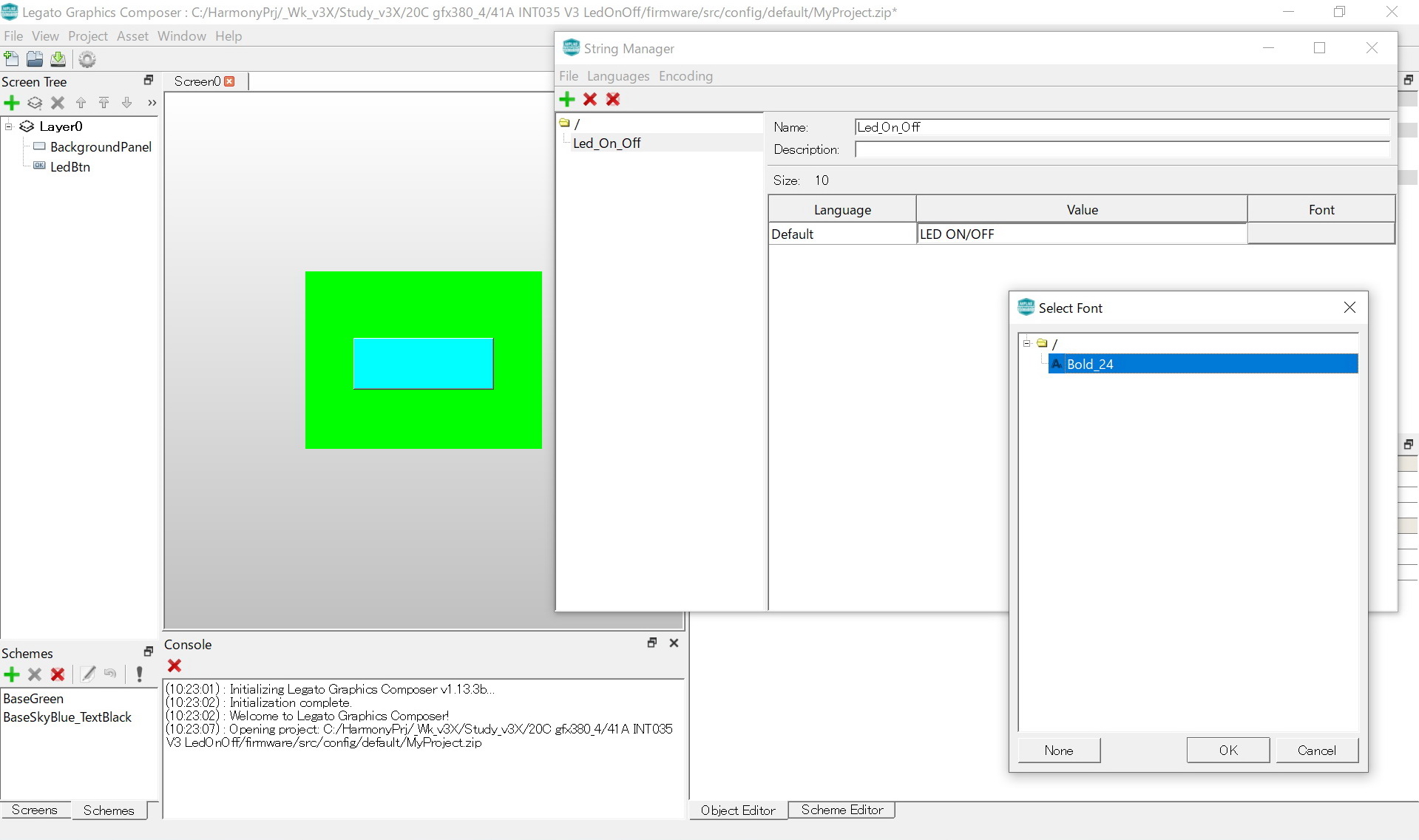1419x840 pixels.
Task: Click the None button in Select Font
Action: pos(1059,750)
